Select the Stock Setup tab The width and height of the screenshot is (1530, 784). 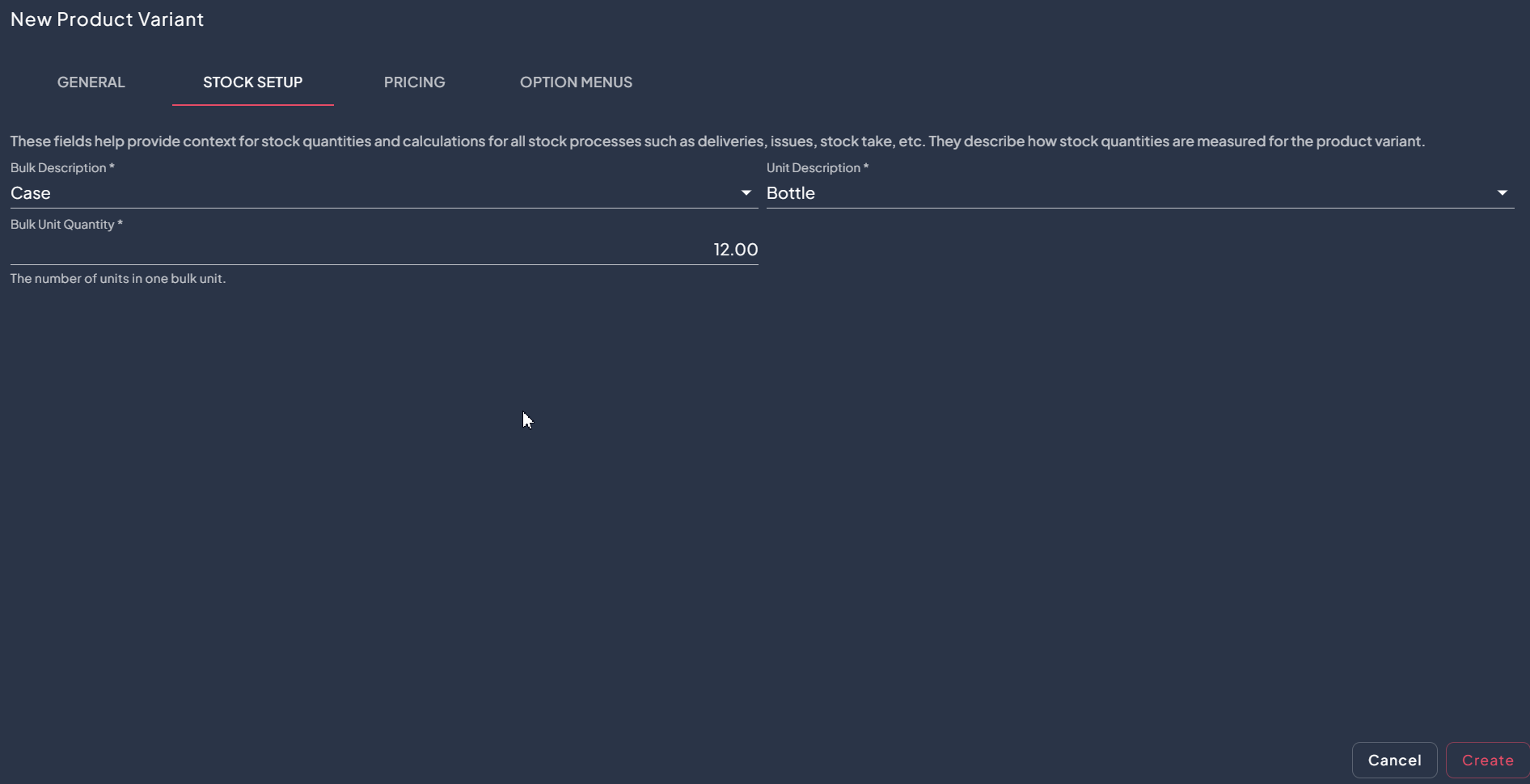[x=252, y=82]
